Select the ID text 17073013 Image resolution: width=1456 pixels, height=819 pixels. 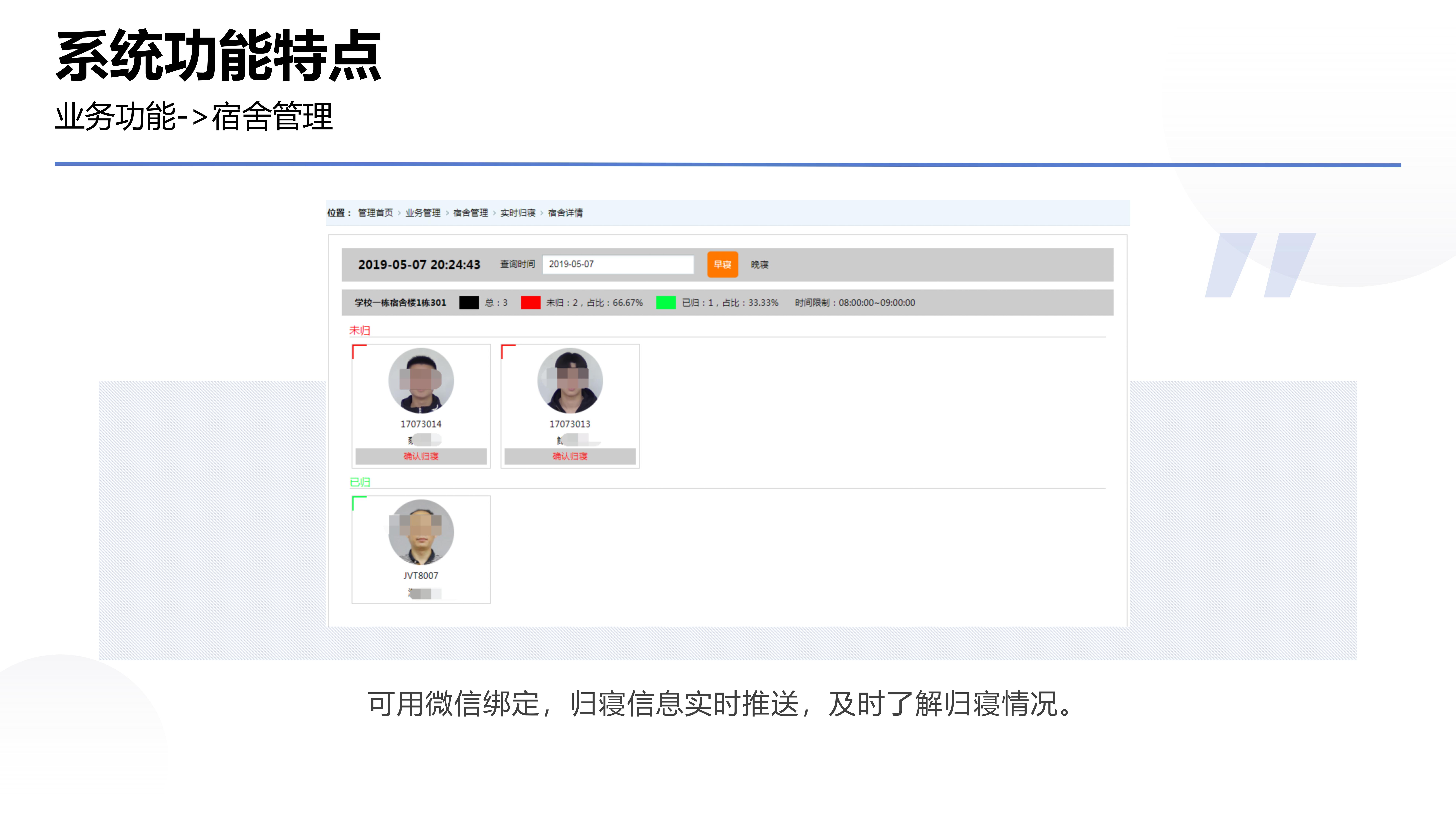tap(570, 424)
